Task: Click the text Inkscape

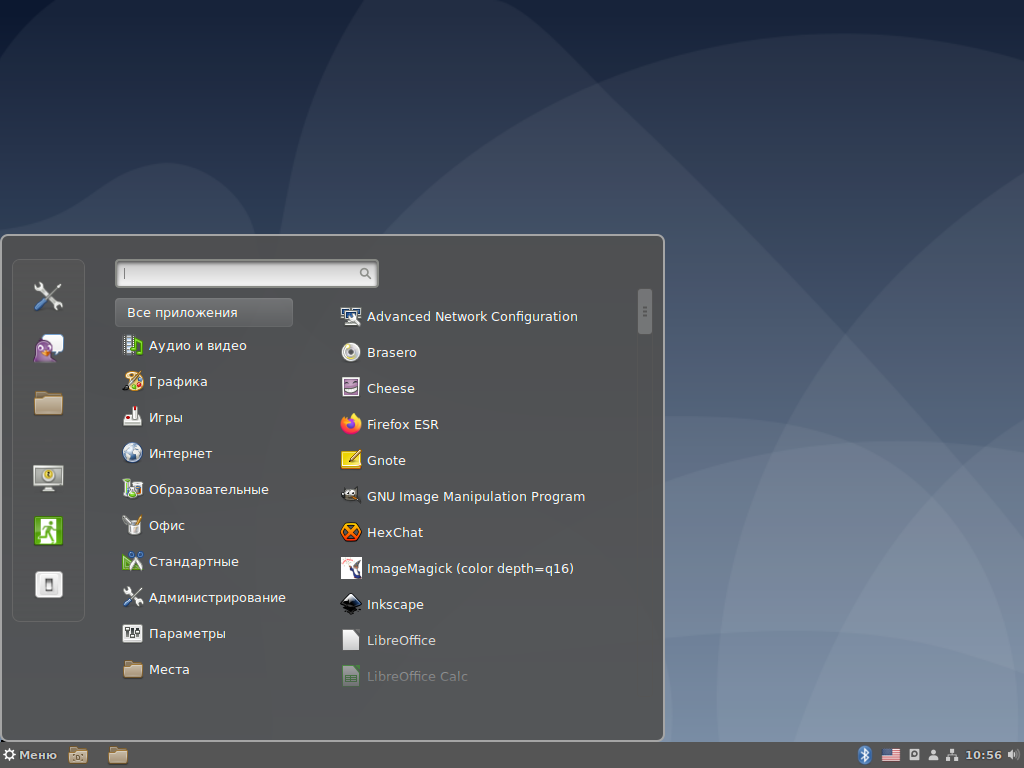Action: [395, 605]
